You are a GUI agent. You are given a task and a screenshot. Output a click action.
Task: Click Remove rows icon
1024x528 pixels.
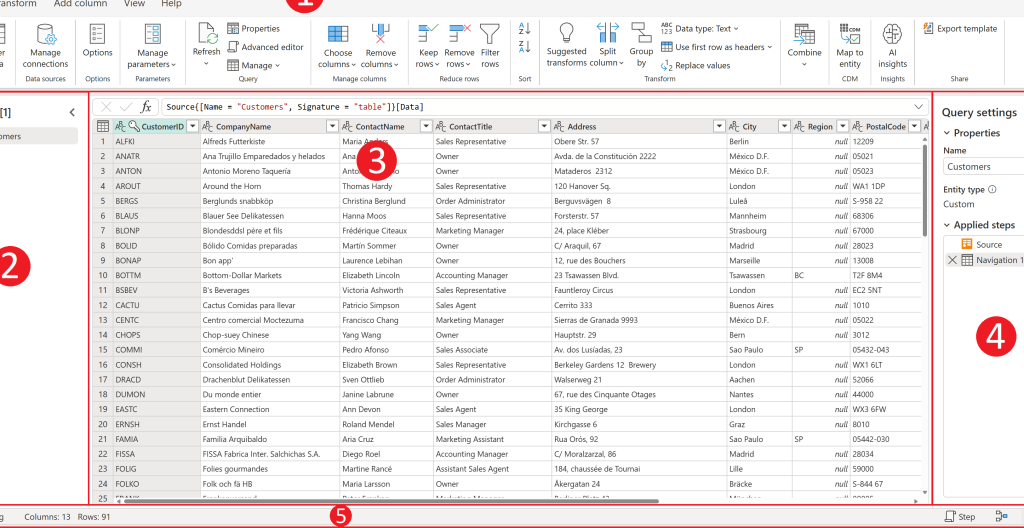point(460,33)
